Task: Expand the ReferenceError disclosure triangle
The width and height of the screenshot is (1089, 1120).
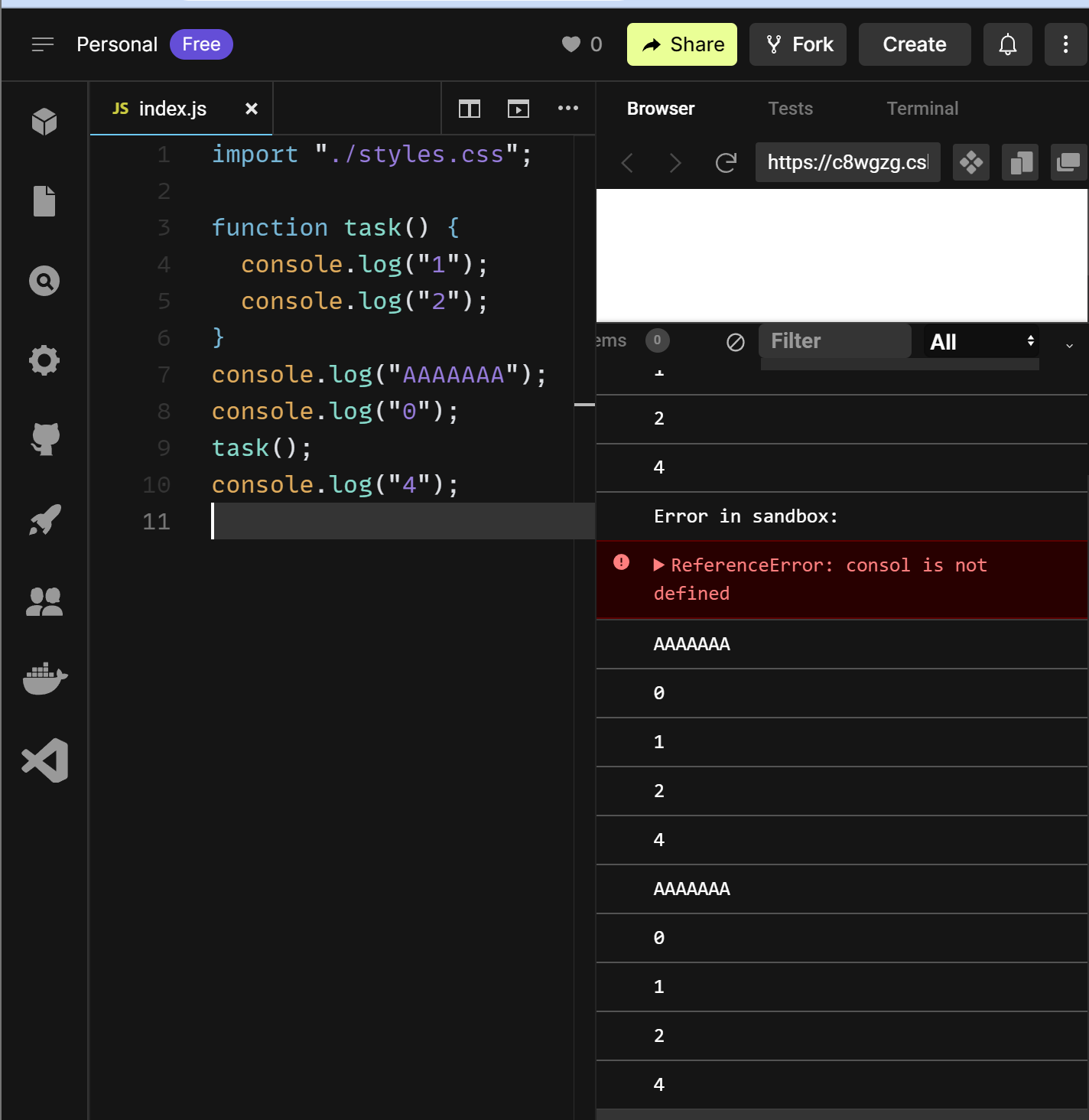Action: [658, 565]
